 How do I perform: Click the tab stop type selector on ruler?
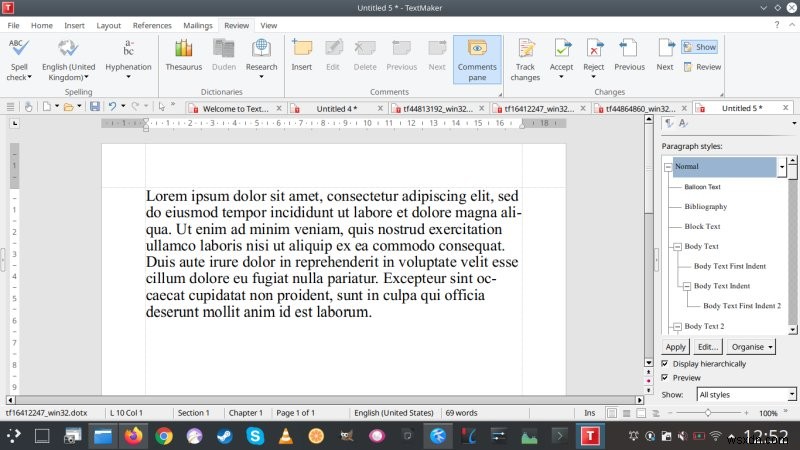tap(15, 123)
